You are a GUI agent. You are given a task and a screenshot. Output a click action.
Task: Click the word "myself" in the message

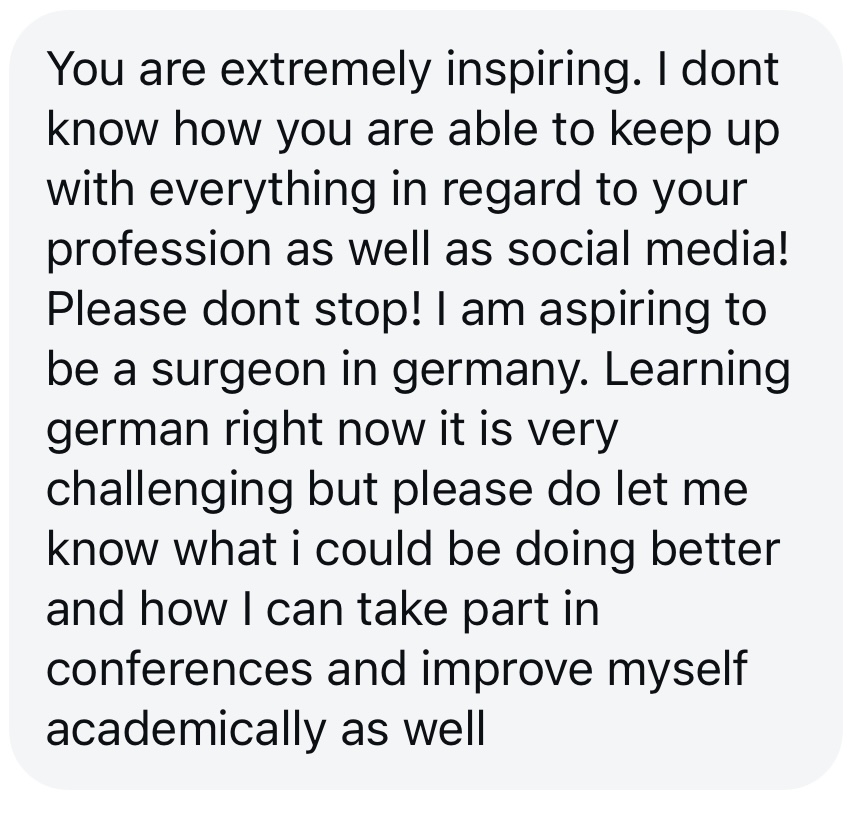[x=677, y=670]
